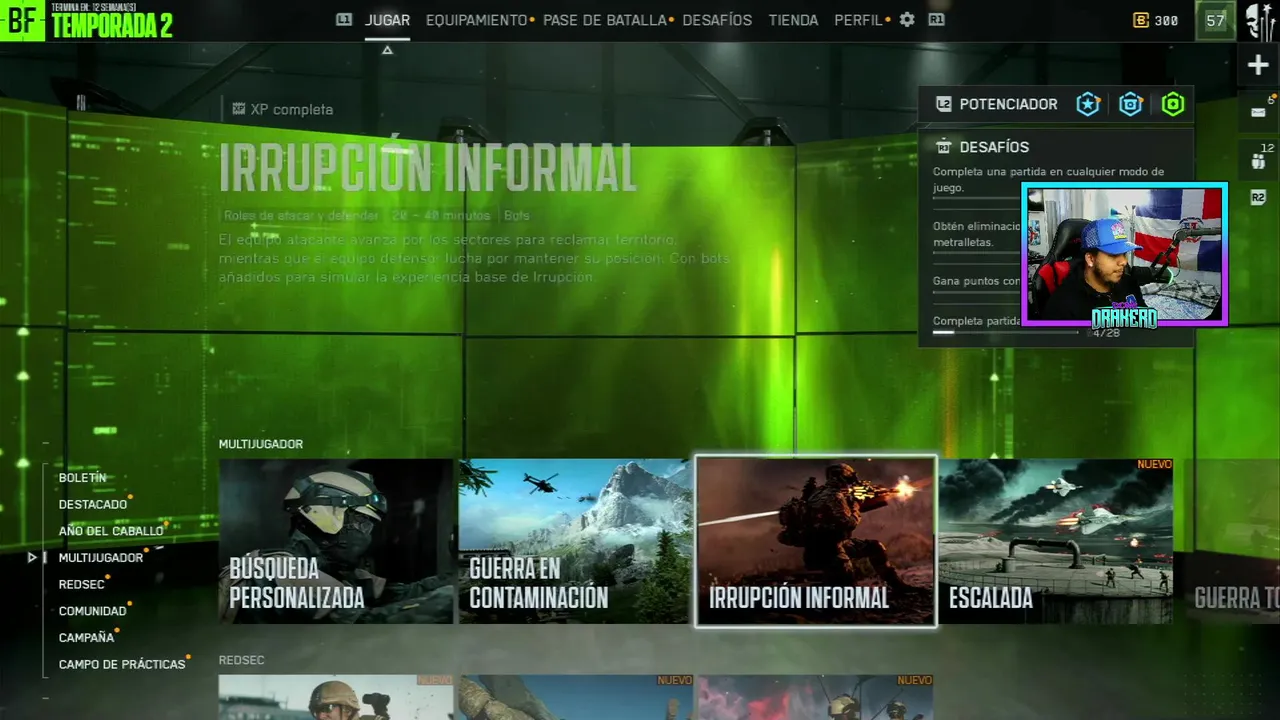Click the 4/28 challenge progress bar
The height and width of the screenshot is (720, 1280).
(1005, 332)
